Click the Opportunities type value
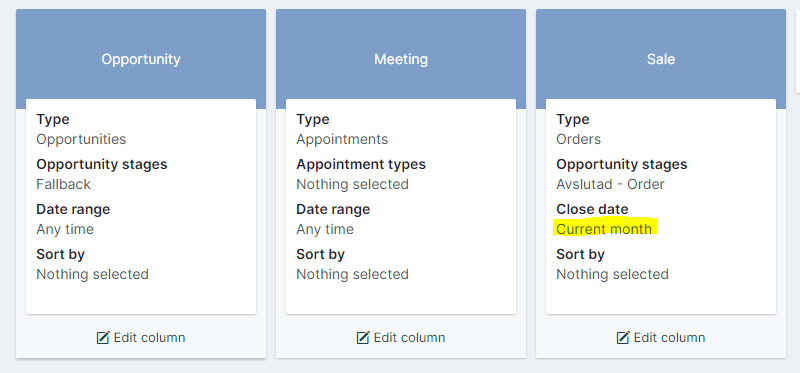800x373 pixels. click(81, 139)
